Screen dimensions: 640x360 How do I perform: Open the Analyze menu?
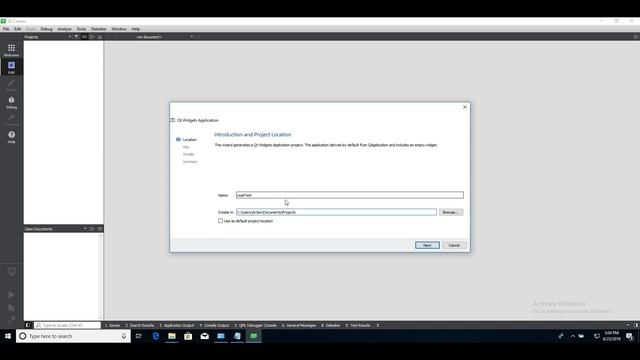click(x=64, y=29)
